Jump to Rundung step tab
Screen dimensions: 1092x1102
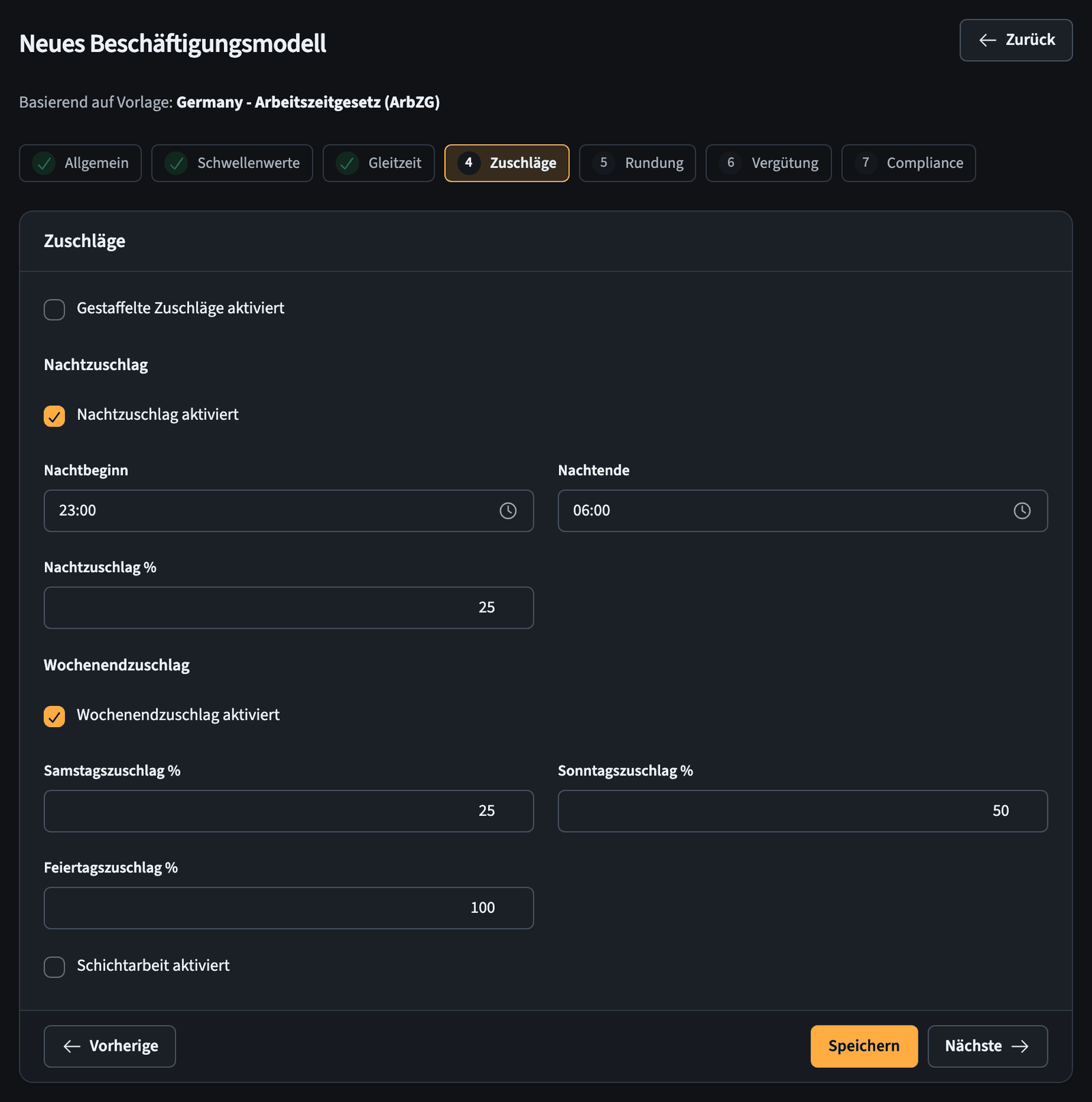coord(637,163)
